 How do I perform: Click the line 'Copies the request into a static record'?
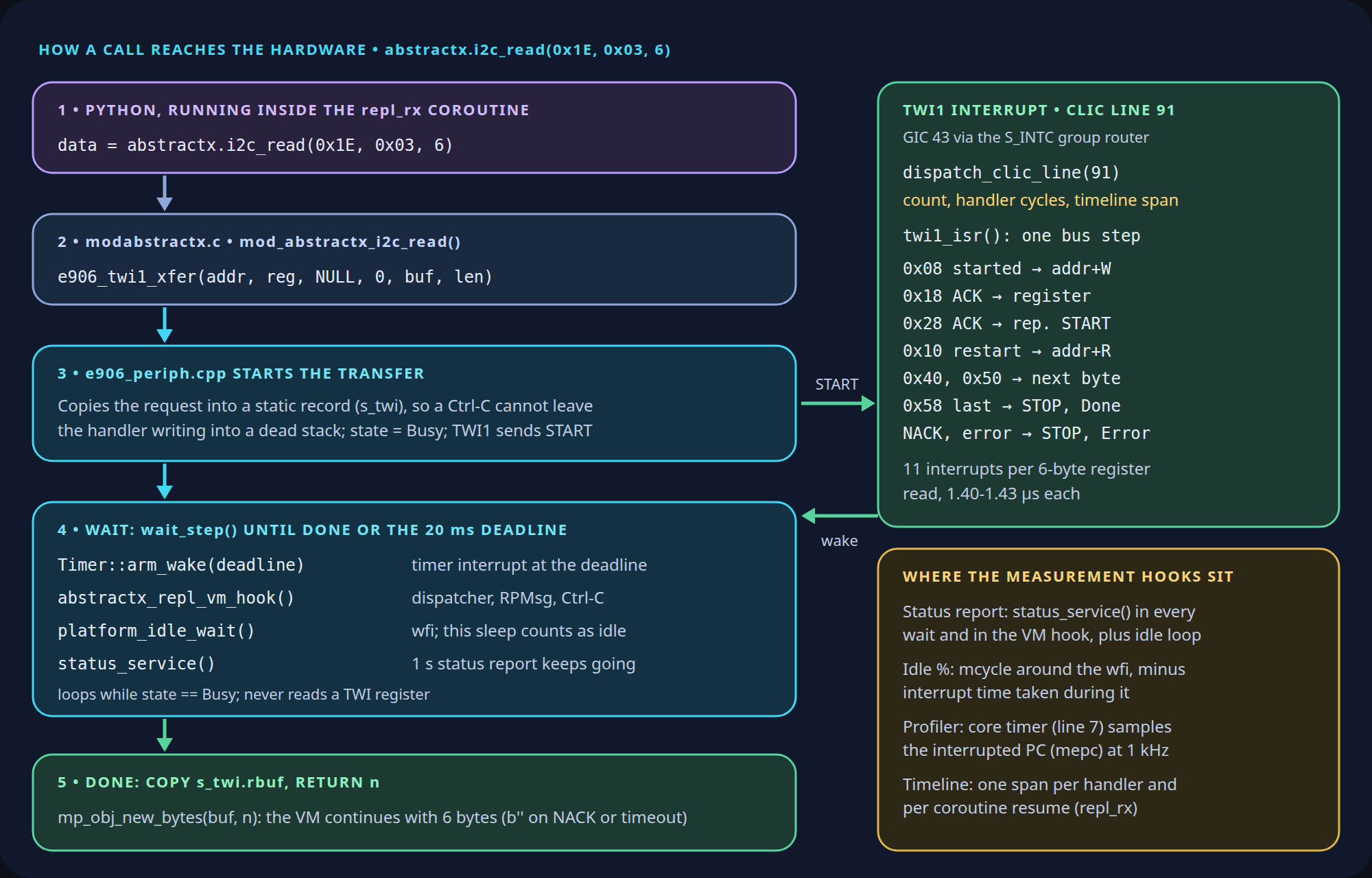pos(325,406)
